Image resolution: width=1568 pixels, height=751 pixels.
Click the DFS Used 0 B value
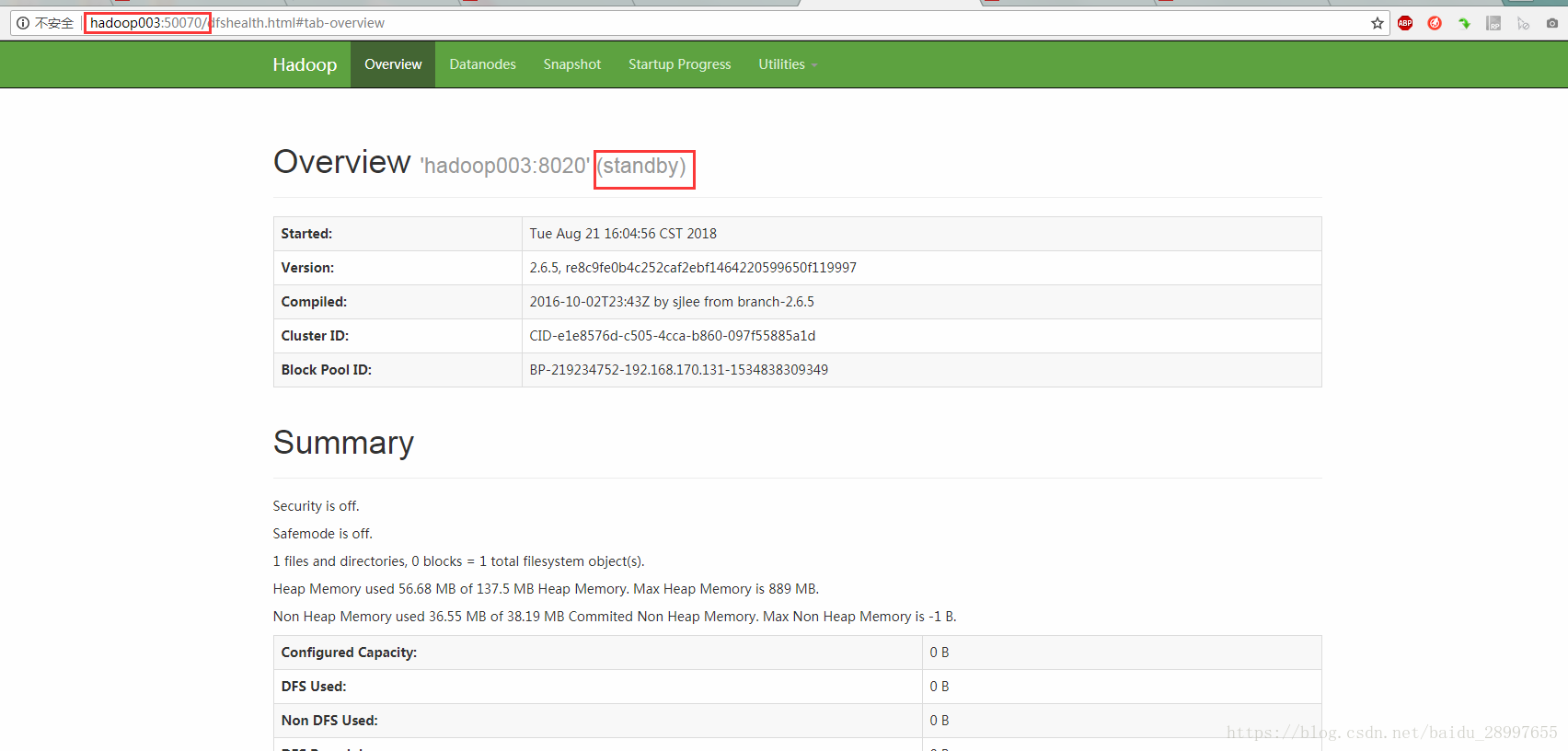(939, 687)
